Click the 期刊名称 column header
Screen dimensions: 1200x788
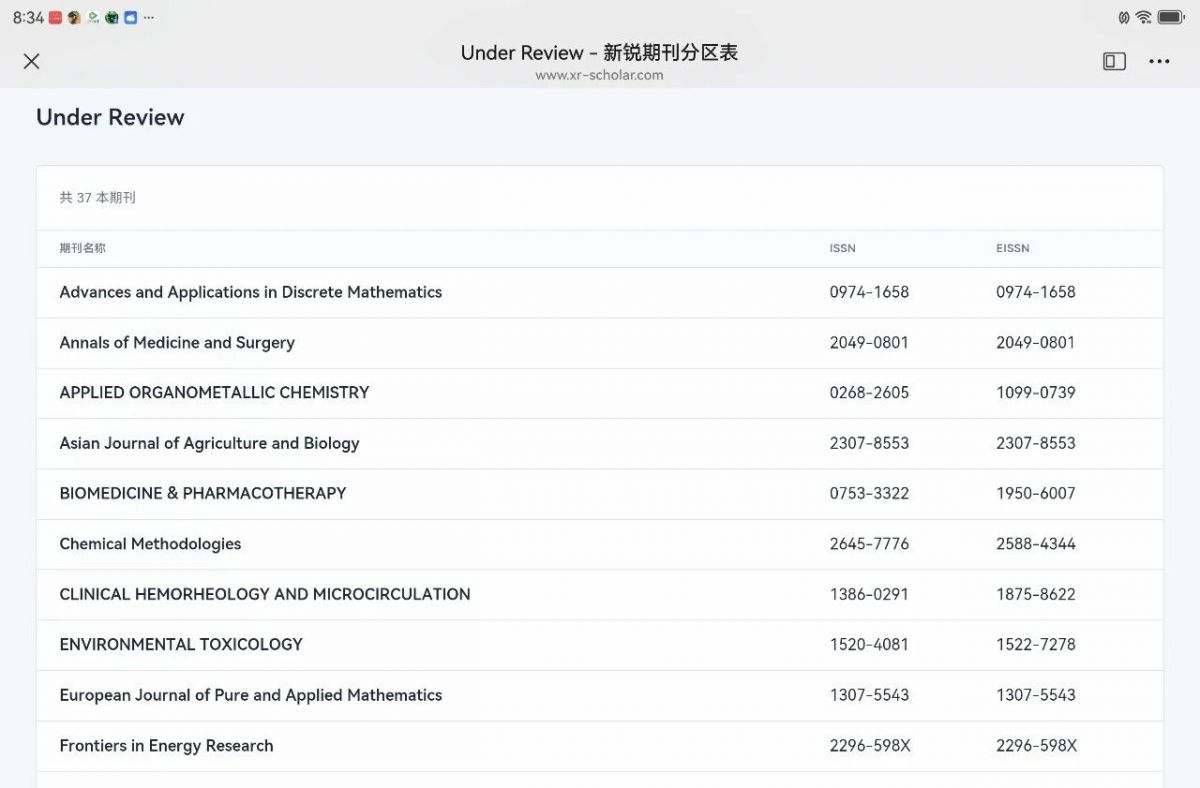[82, 248]
